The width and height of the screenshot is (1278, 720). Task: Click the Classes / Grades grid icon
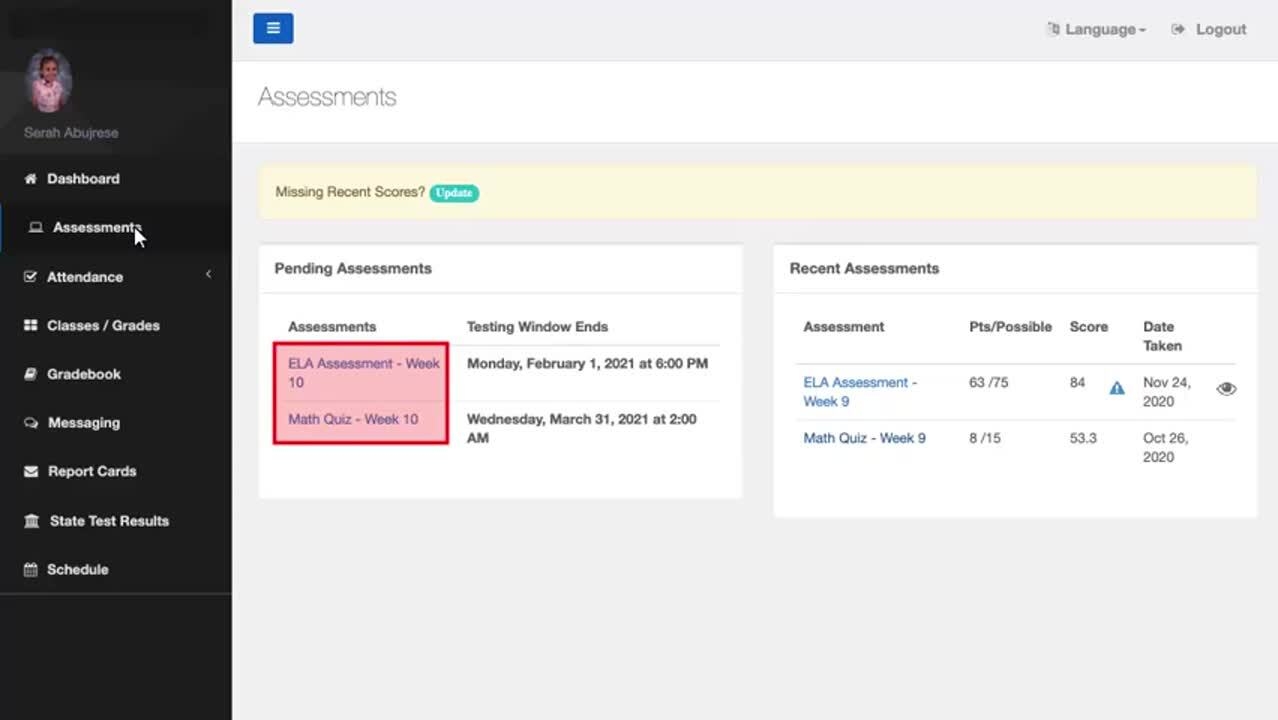coord(30,326)
